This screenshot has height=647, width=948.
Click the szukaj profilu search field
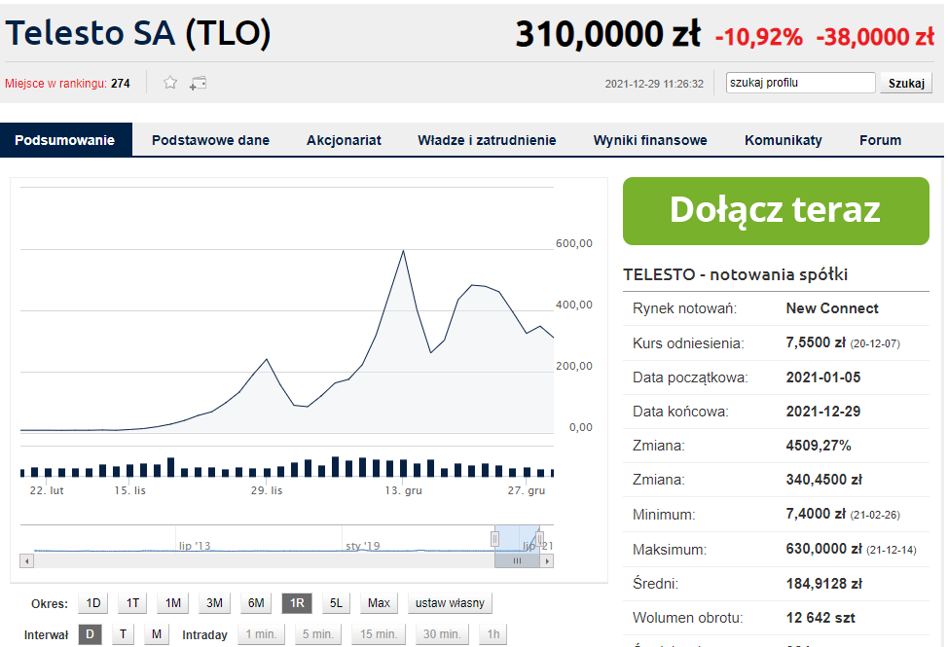(800, 83)
